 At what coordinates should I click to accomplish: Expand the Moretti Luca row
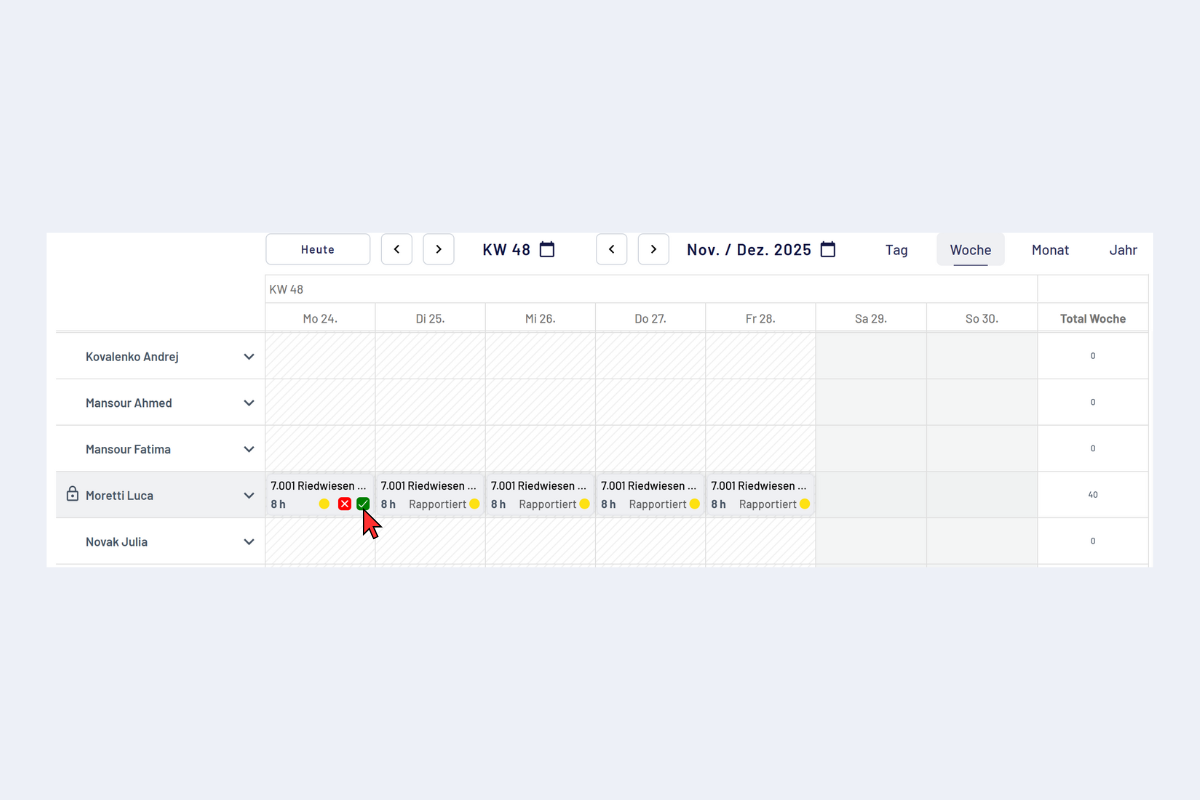coord(249,495)
